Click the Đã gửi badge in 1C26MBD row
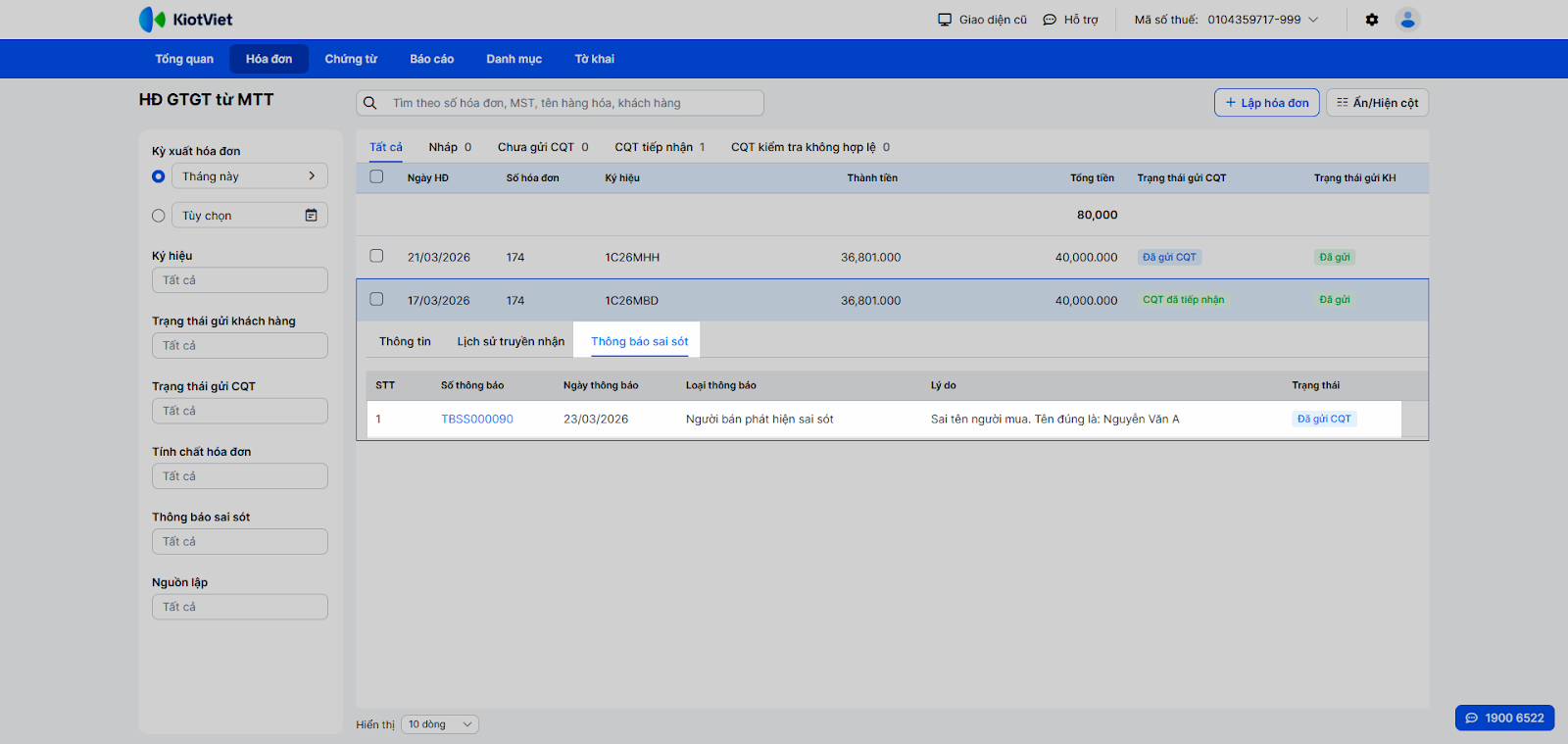1568x744 pixels. click(x=1335, y=300)
